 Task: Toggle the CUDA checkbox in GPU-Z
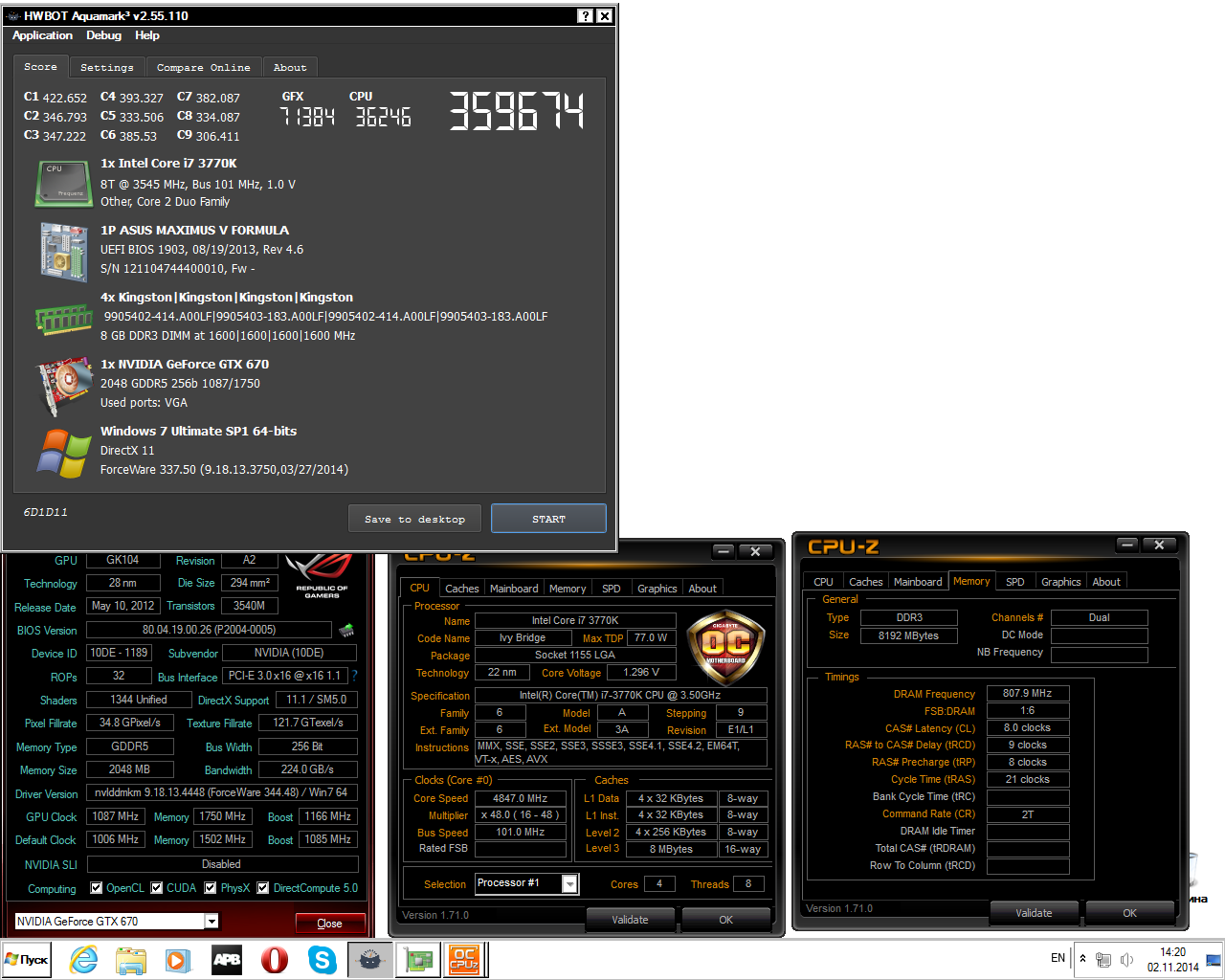coord(156,888)
